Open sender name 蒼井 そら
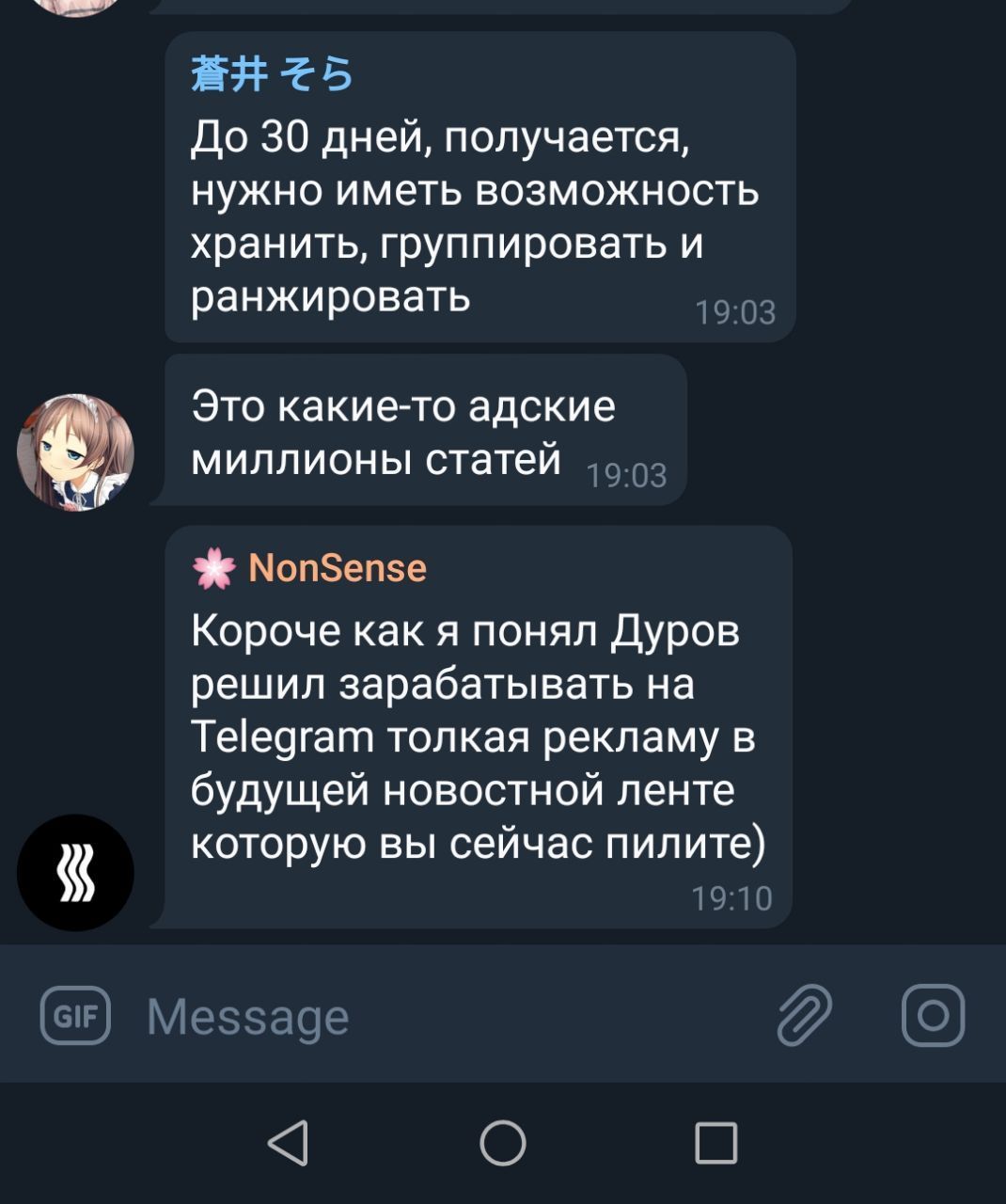 click(x=273, y=73)
